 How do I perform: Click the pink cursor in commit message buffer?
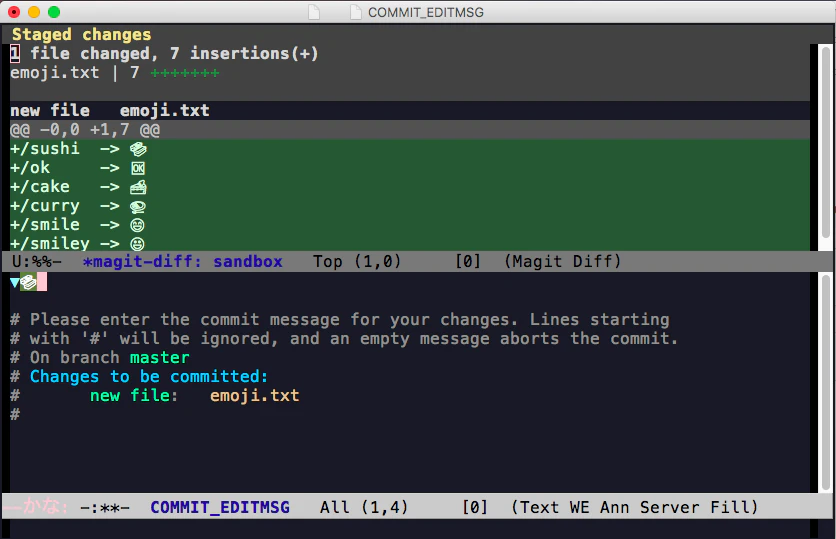(x=42, y=282)
